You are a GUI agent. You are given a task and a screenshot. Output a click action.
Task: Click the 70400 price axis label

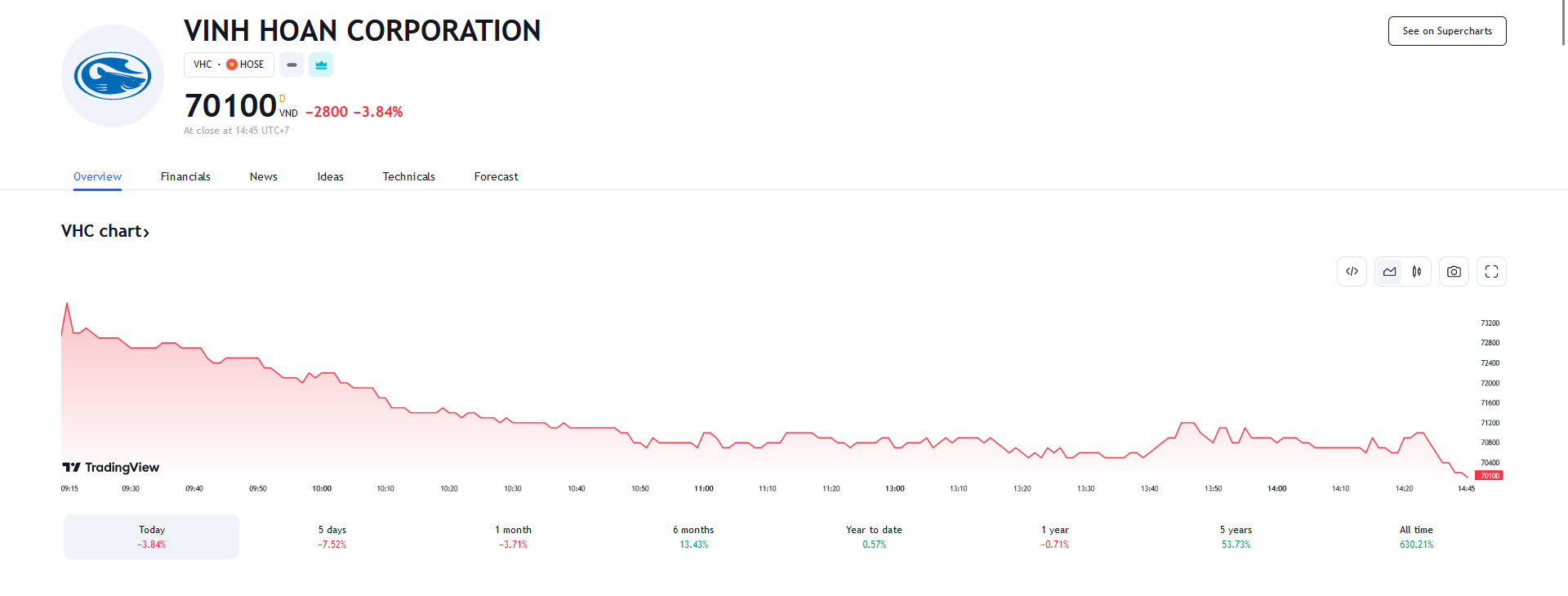pos(1490,463)
